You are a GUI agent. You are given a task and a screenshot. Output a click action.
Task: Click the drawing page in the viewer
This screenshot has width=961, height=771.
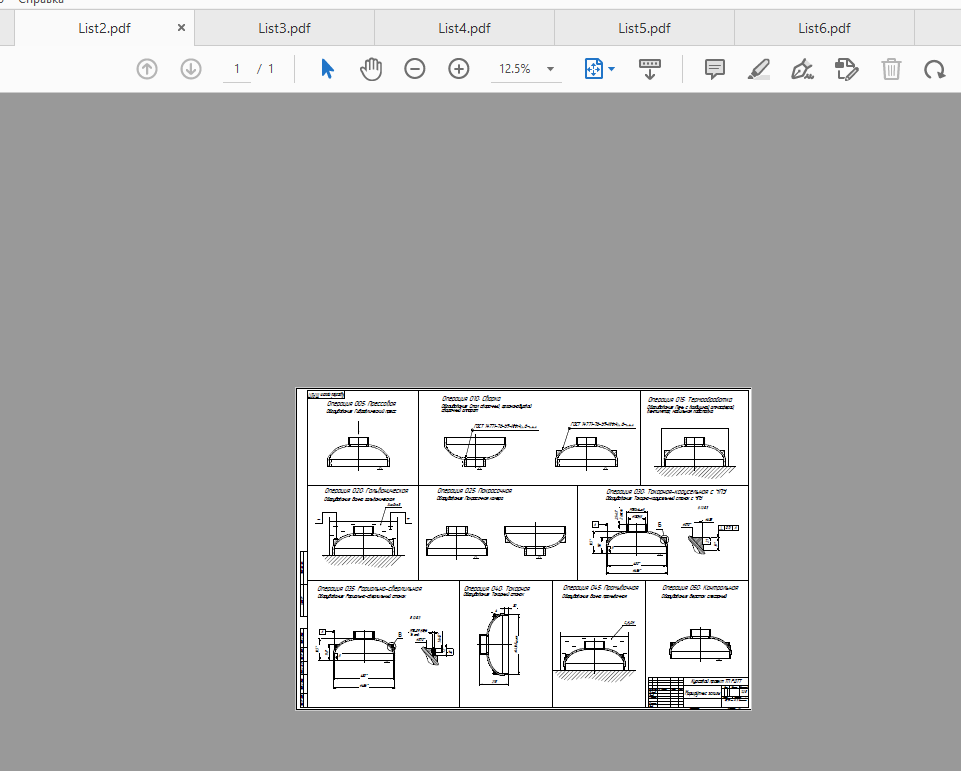pos(523,549)
